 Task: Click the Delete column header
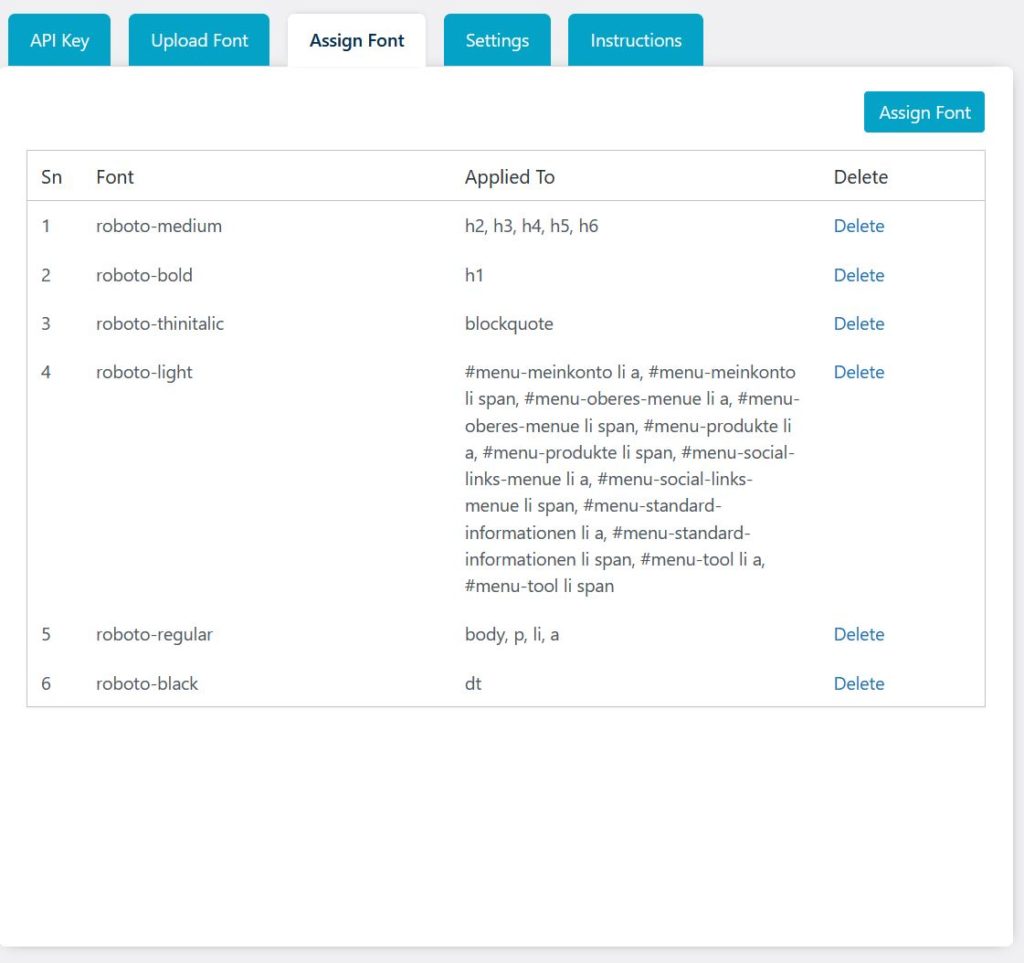click(x=860, y=177)
